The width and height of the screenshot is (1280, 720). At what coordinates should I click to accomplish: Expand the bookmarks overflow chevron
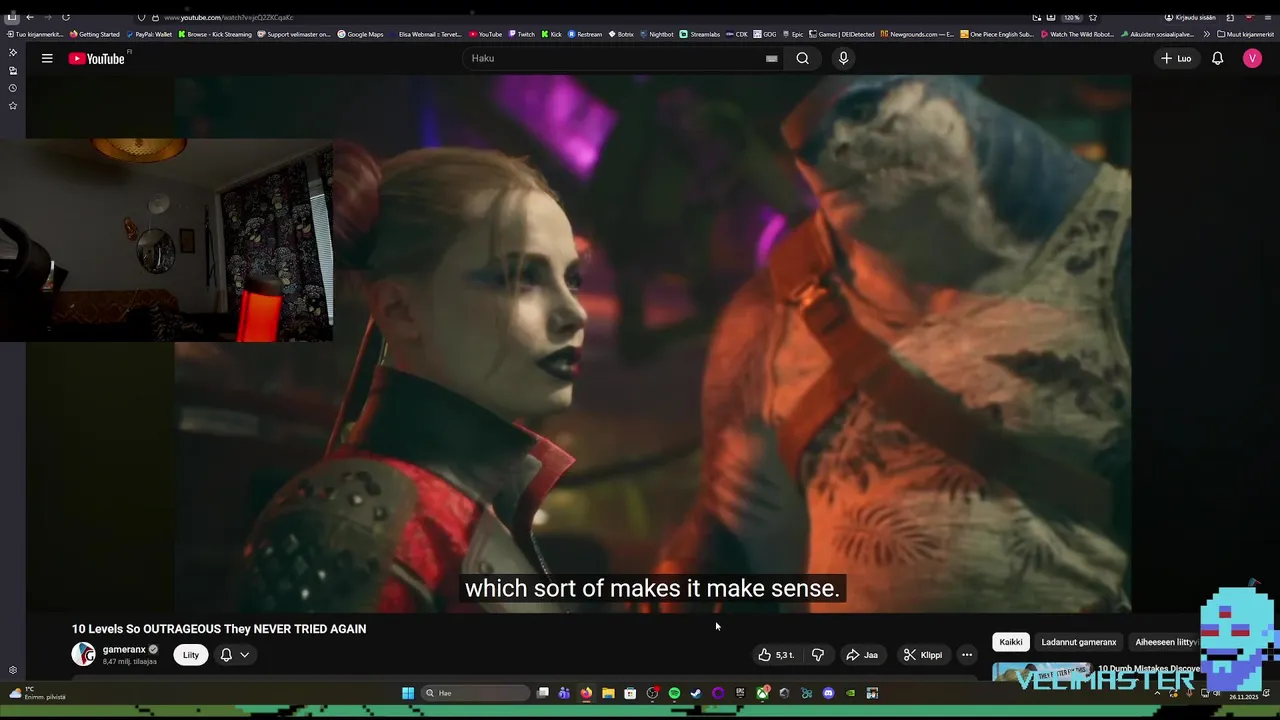1206,34
